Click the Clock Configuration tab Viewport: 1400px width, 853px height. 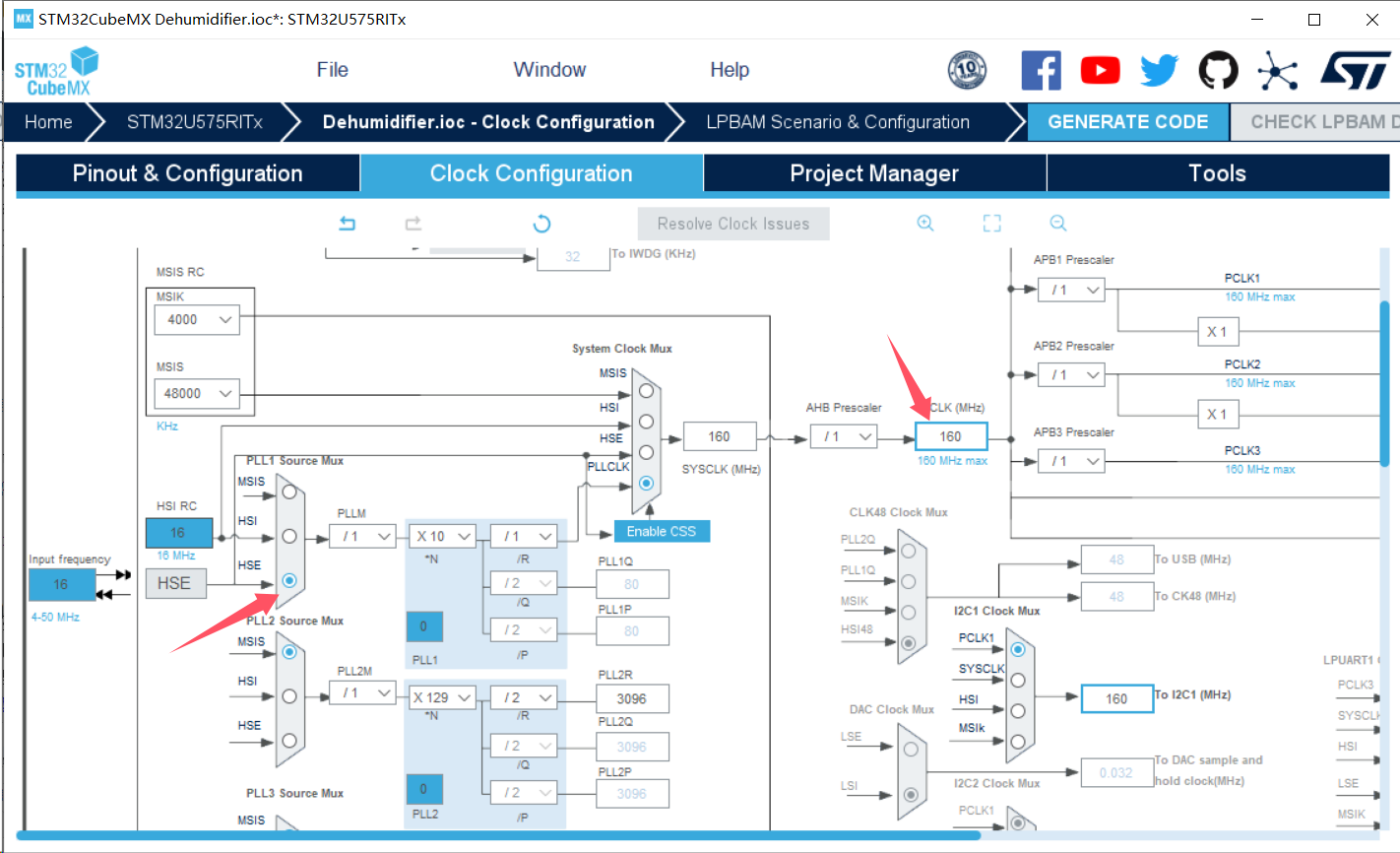(532, 173)
